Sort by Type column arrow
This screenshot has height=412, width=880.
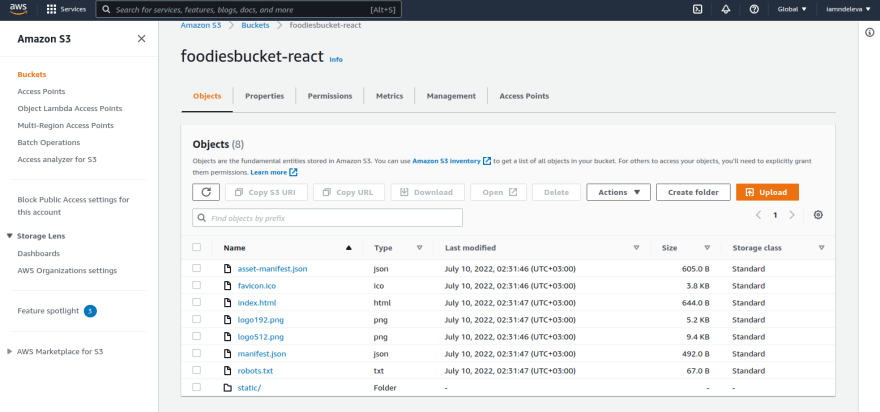click(x=419, y=248)
